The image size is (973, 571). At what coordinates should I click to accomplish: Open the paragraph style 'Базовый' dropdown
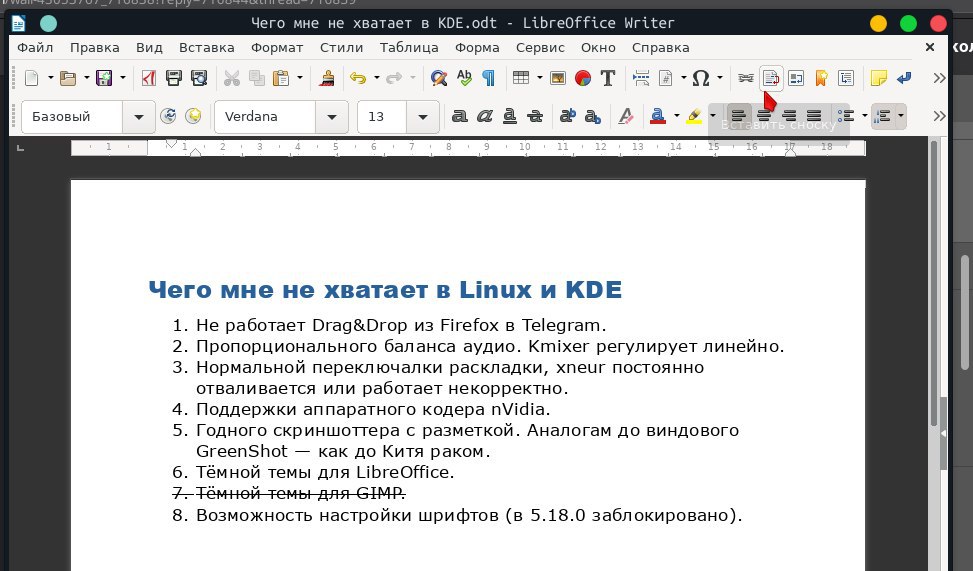coord(138,117)
